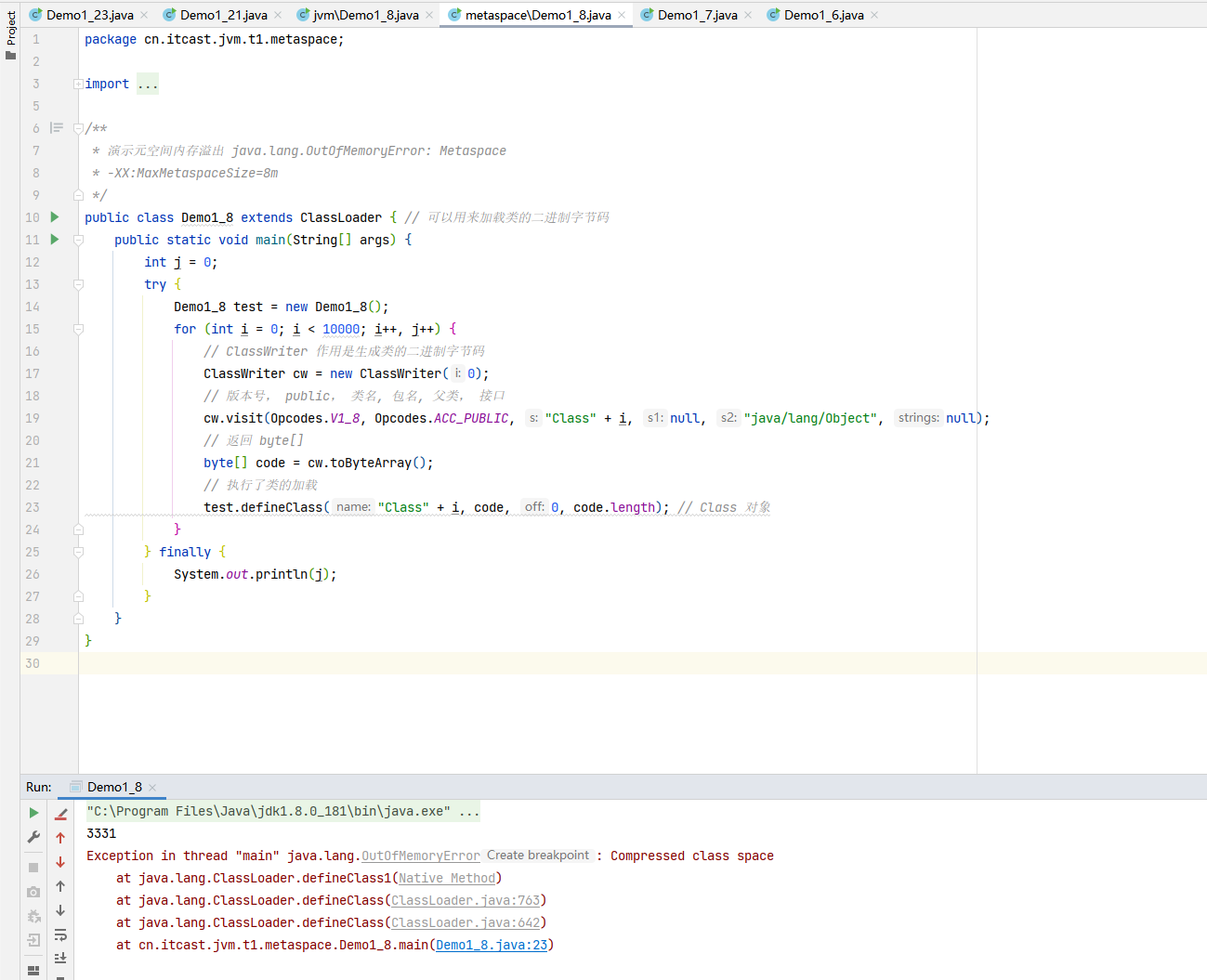
Task: Collapse the Javadoc comment at line 6
Action: pyautogui.click(x=79, y=128)
